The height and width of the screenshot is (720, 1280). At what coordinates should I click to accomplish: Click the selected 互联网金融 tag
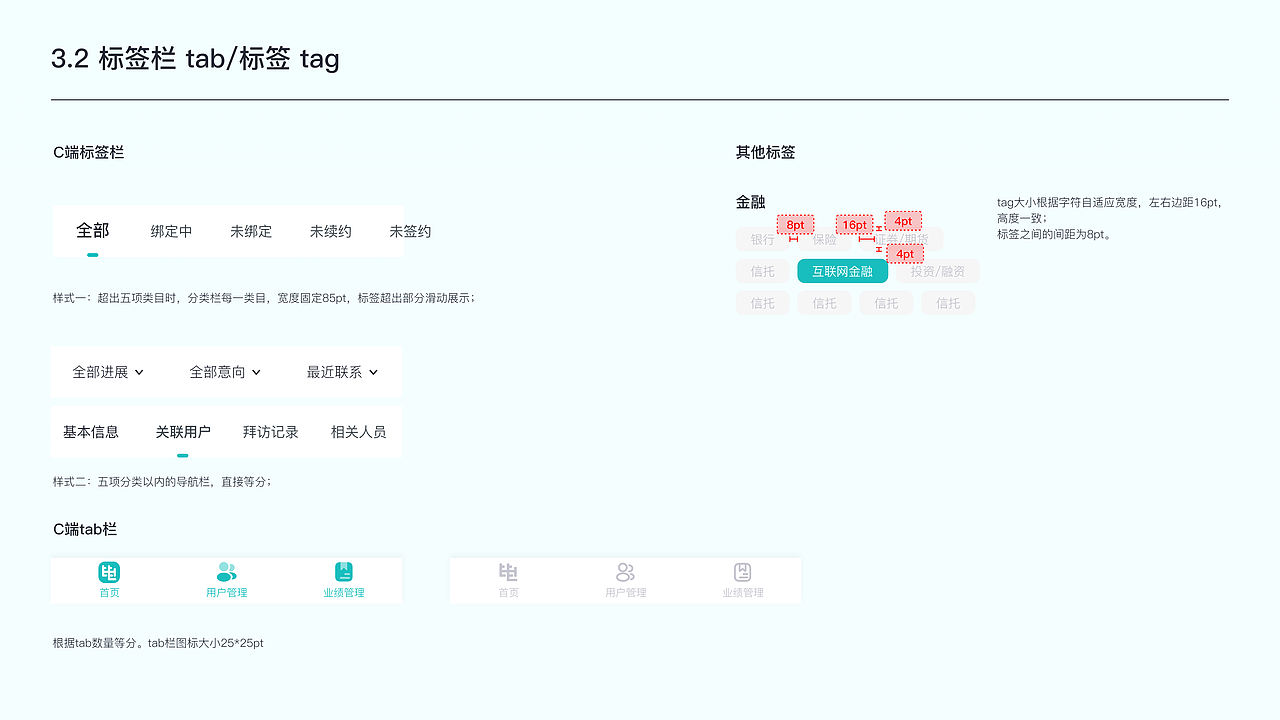842,271
